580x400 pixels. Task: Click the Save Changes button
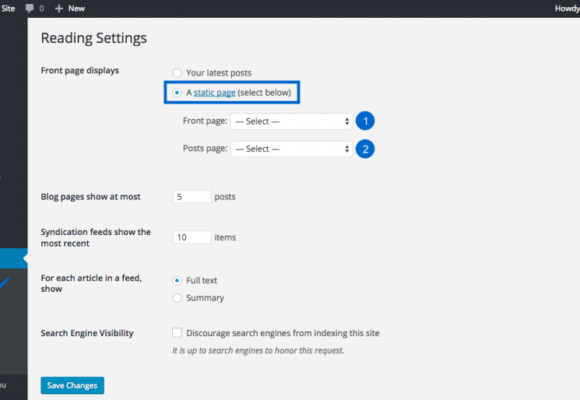pyautogui.click(x=72, y=386)
